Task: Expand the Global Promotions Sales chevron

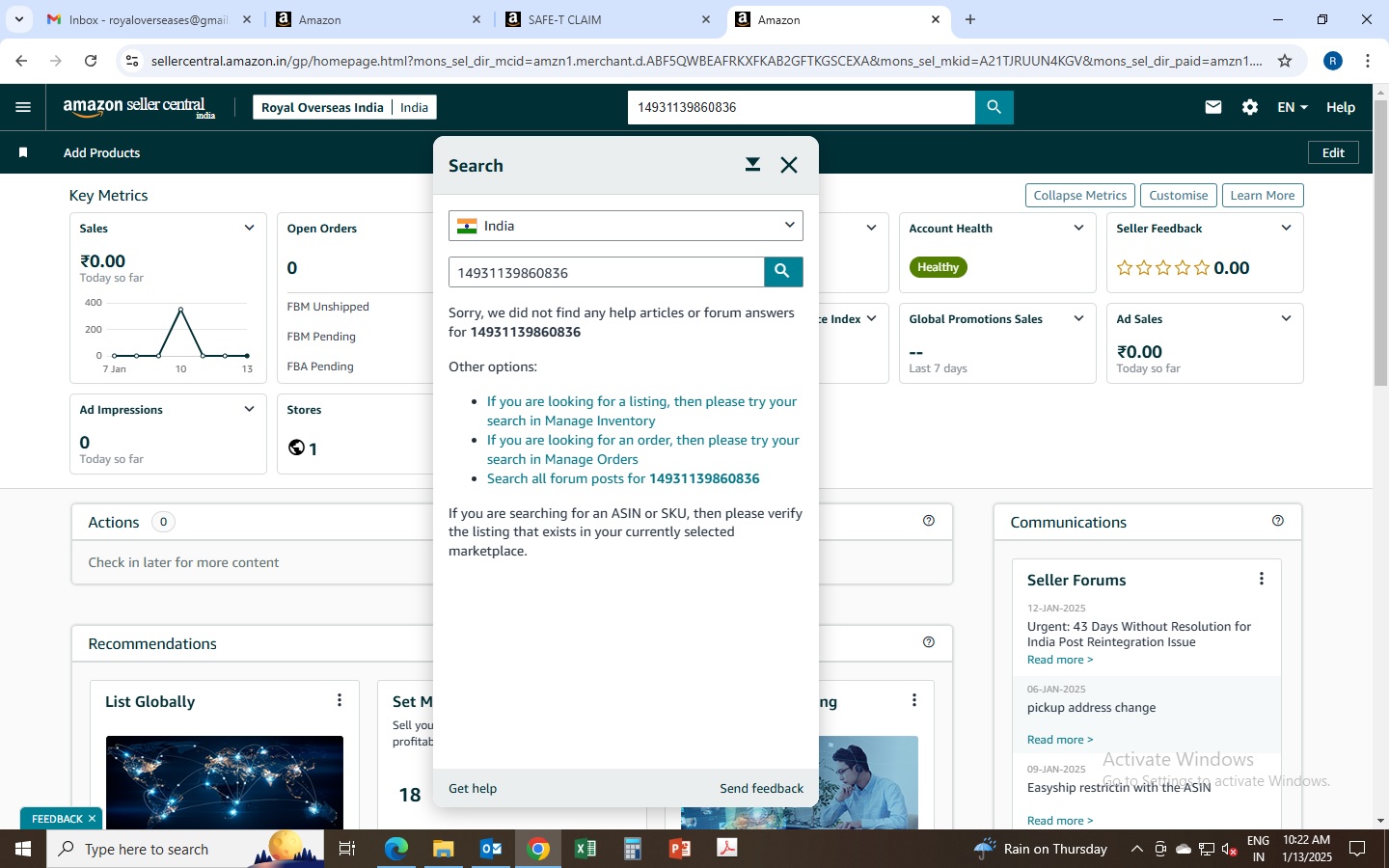Action: [1078, 318]
